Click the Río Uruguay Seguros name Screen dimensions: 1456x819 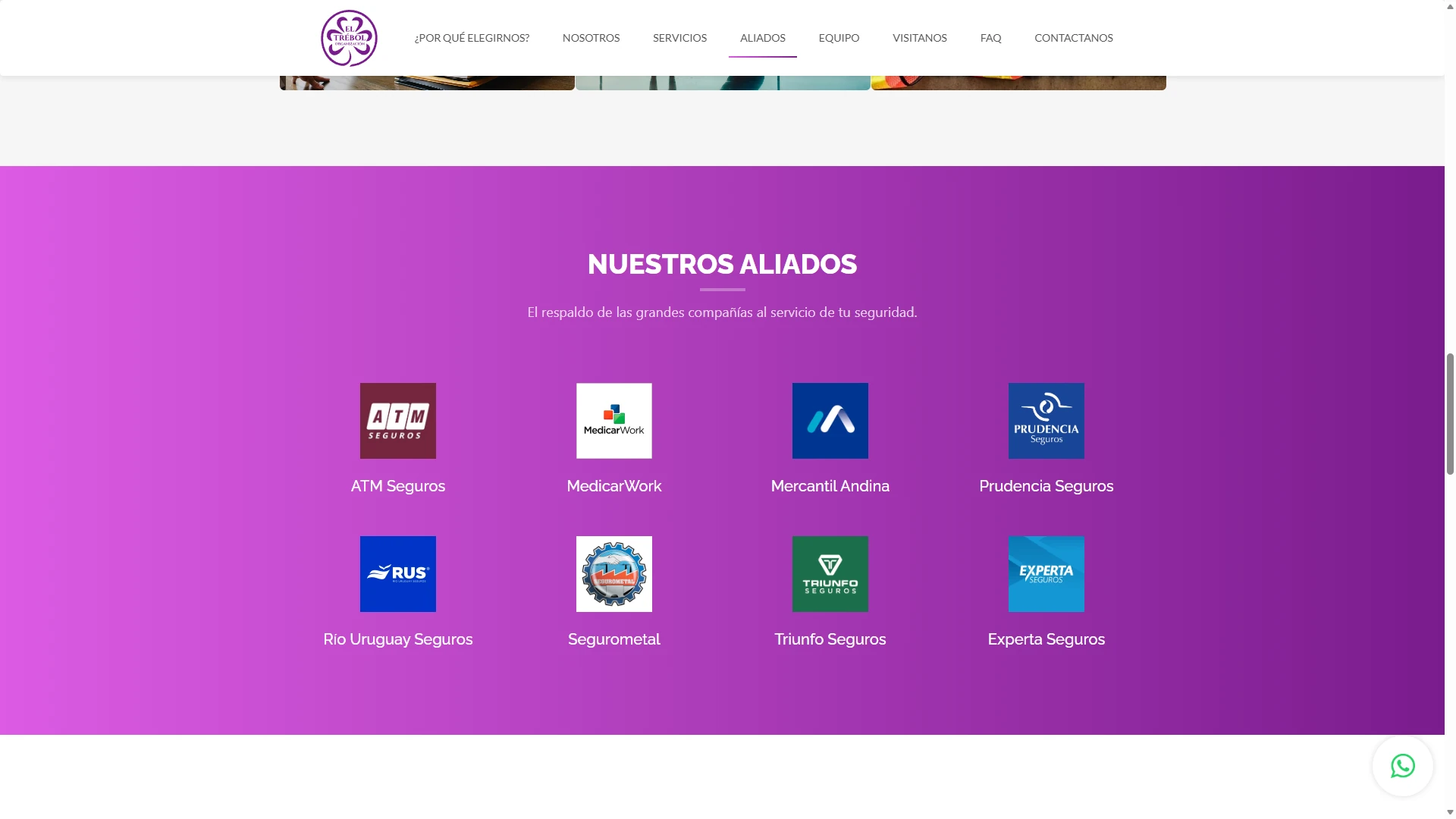click(x=398, y=639)
